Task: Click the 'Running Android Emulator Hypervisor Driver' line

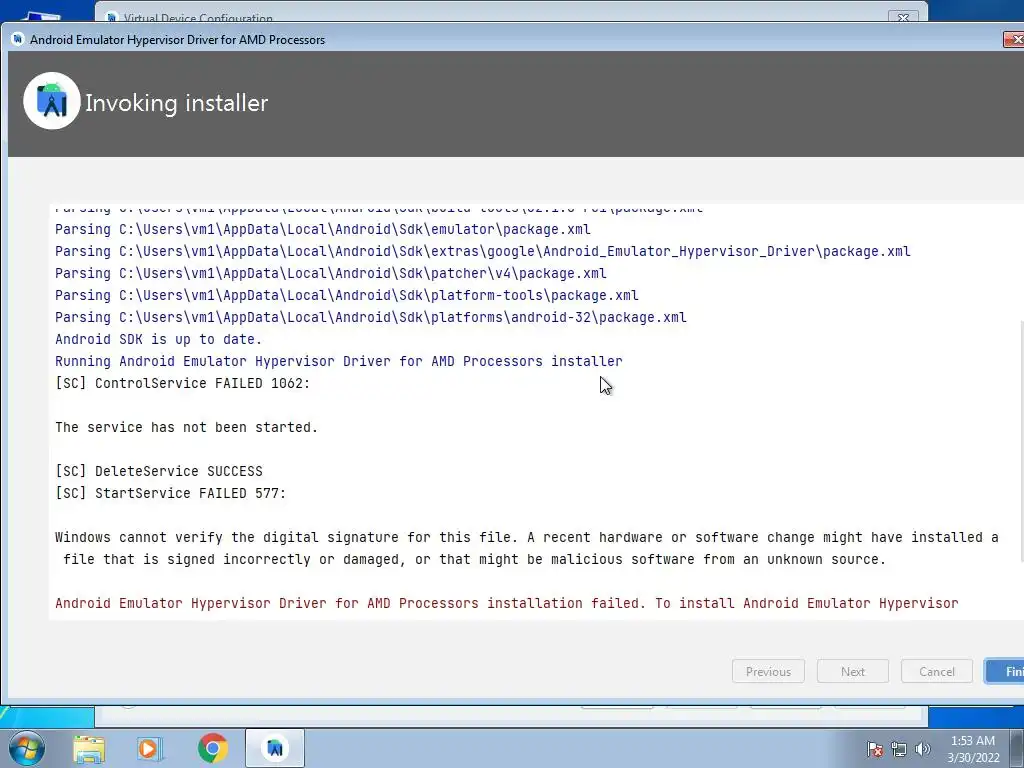Action: pyautogui.click(x=339, y=361)
